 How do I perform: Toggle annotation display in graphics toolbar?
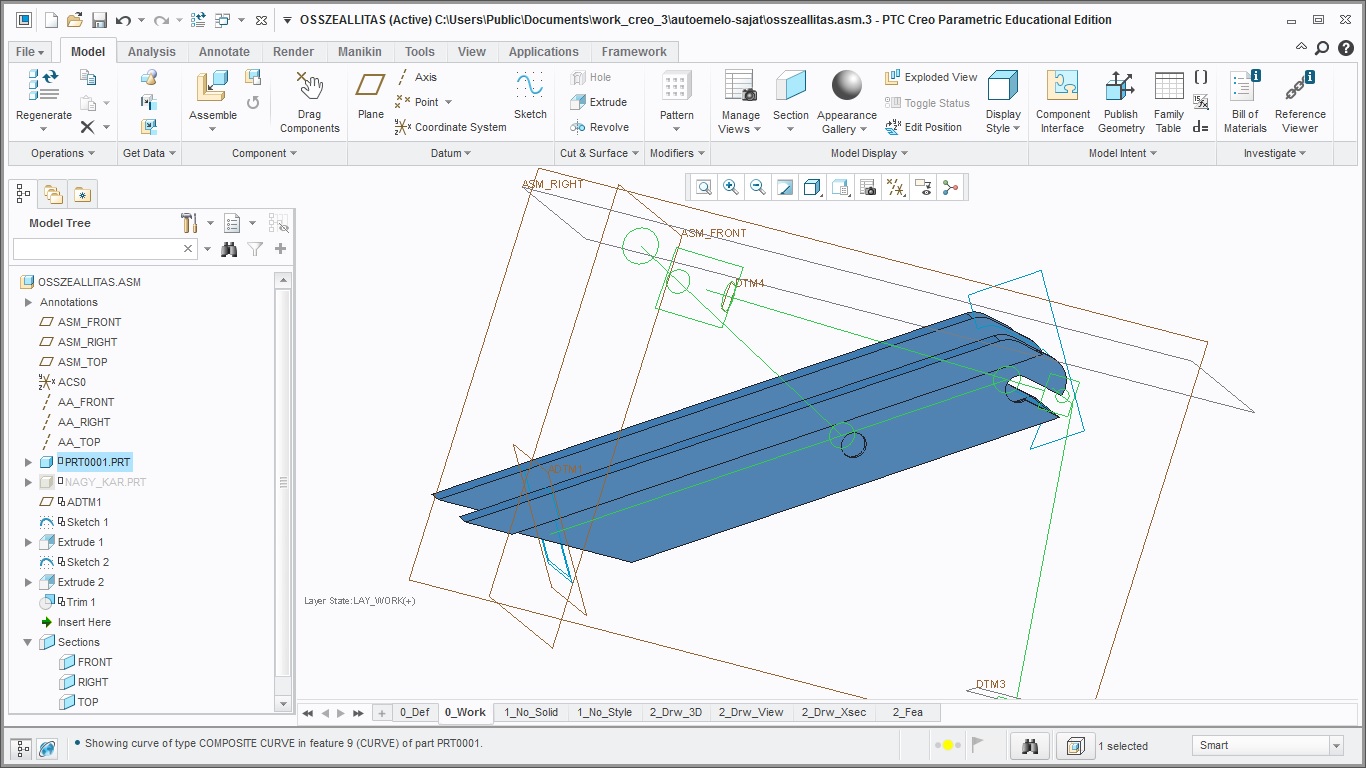tap(923, 187)
